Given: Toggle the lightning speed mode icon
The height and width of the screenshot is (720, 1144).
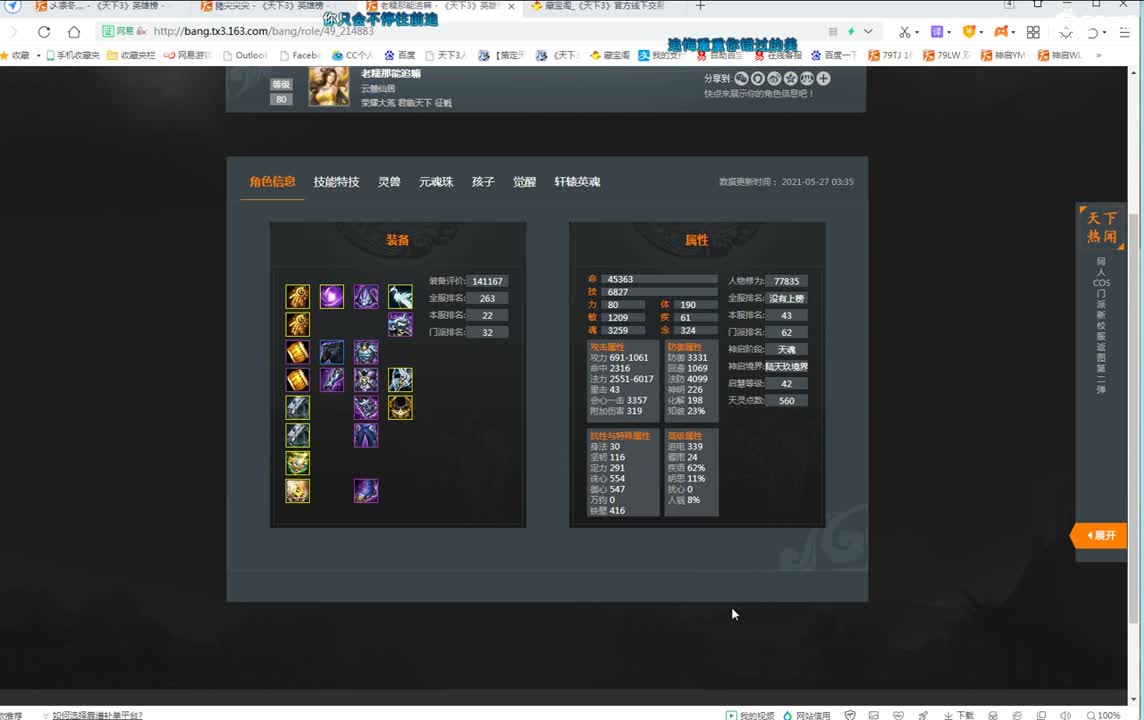Looking at the screenshot, I should (x=851, y=31).
